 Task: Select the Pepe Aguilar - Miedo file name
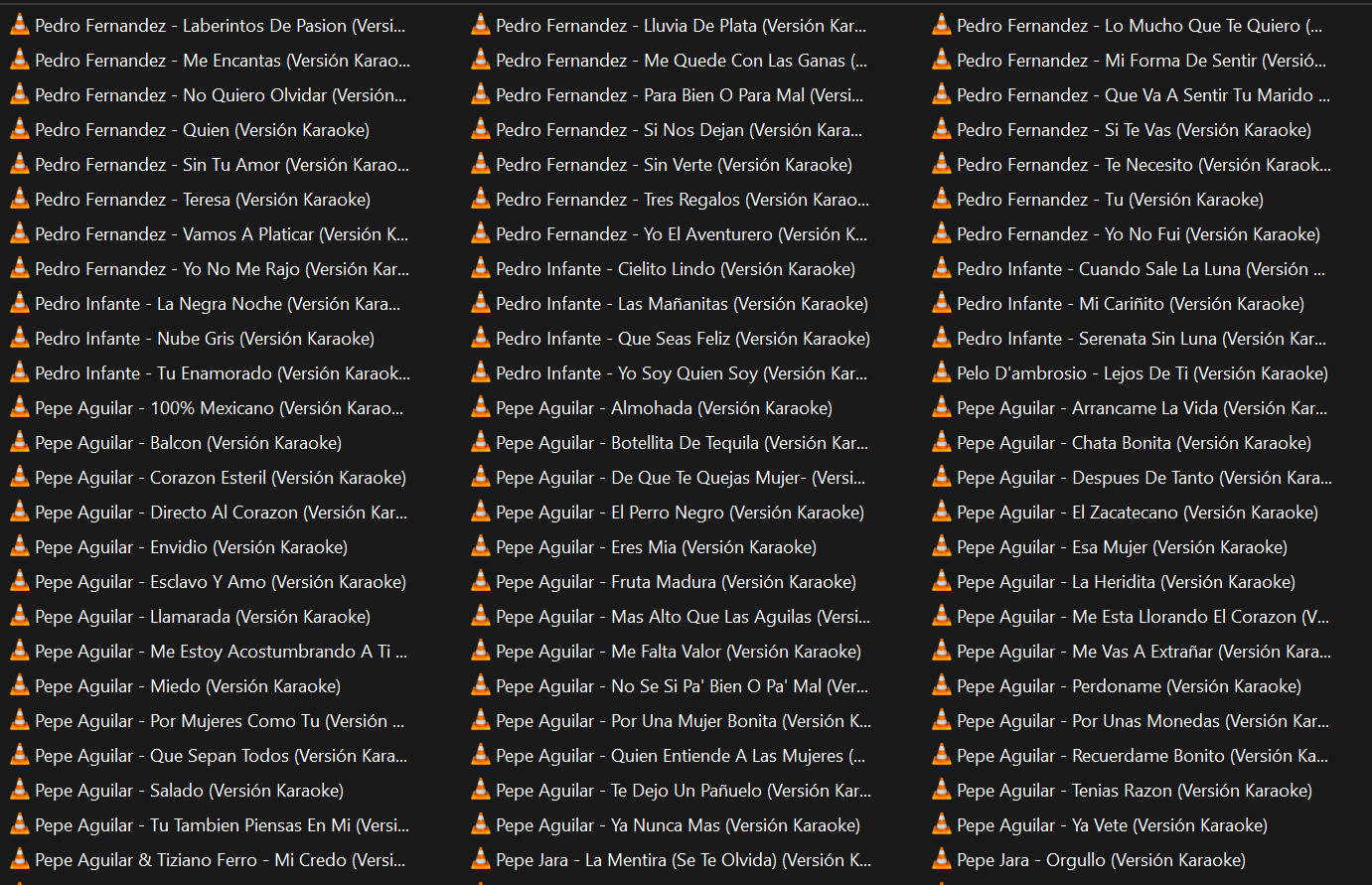tap(188, 686)
